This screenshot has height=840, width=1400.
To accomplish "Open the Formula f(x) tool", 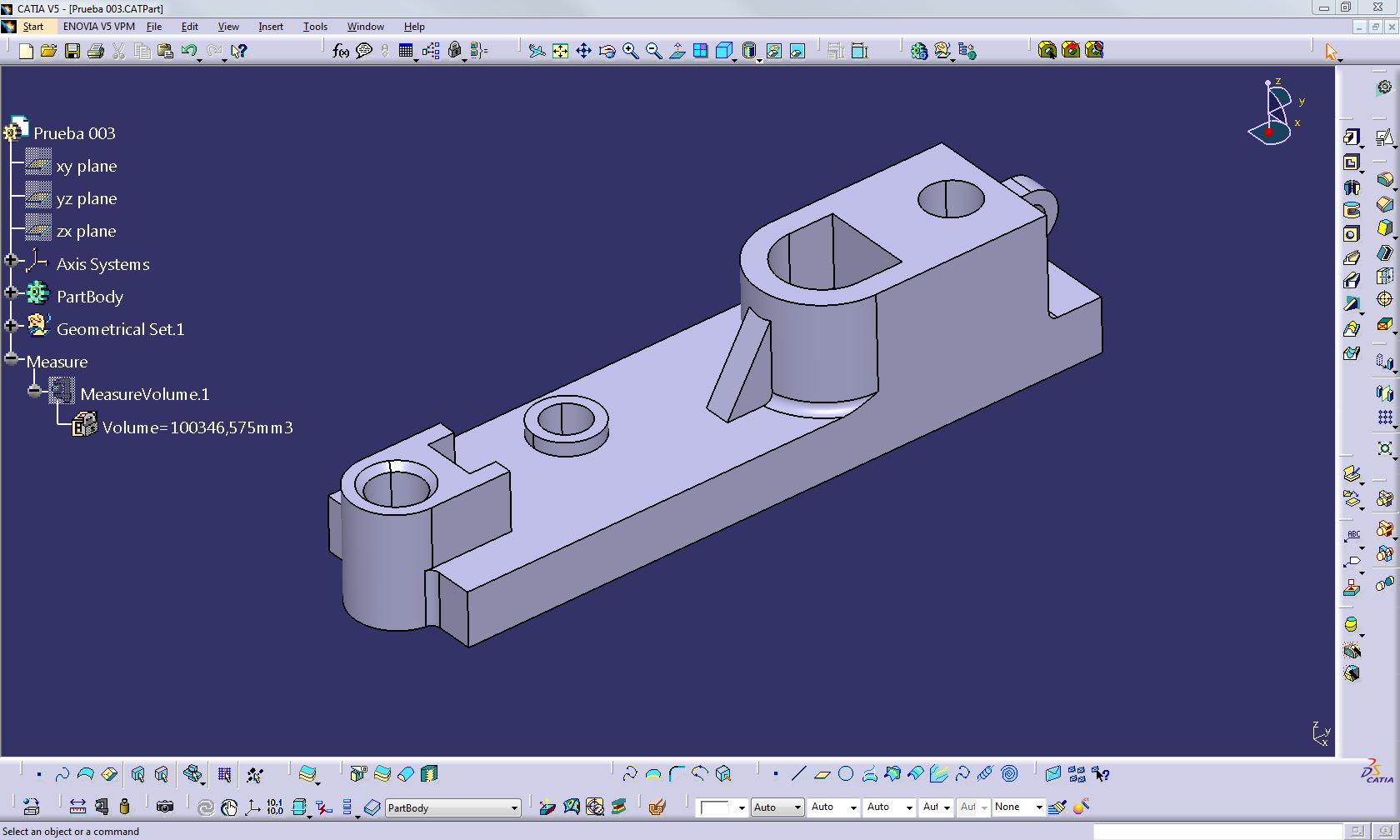I will 340,52.
